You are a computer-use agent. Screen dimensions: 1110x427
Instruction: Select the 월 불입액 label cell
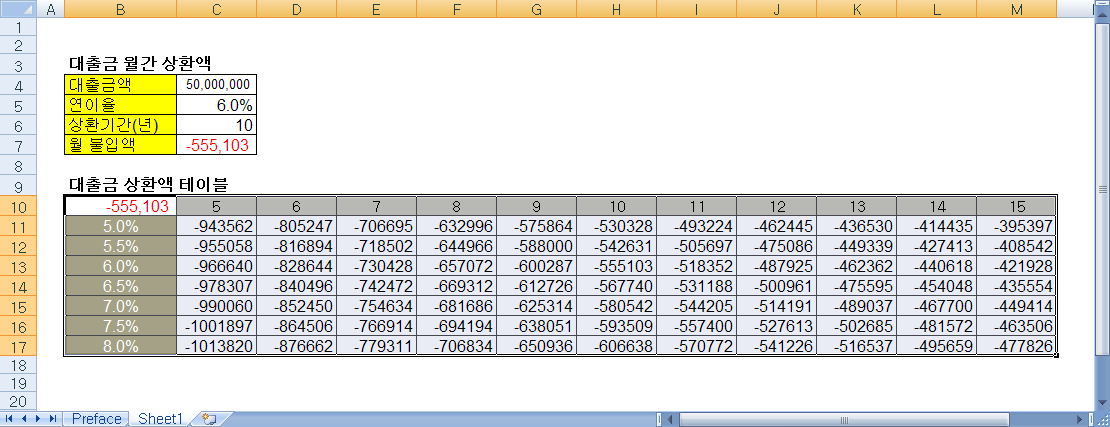tap(120, 145)
